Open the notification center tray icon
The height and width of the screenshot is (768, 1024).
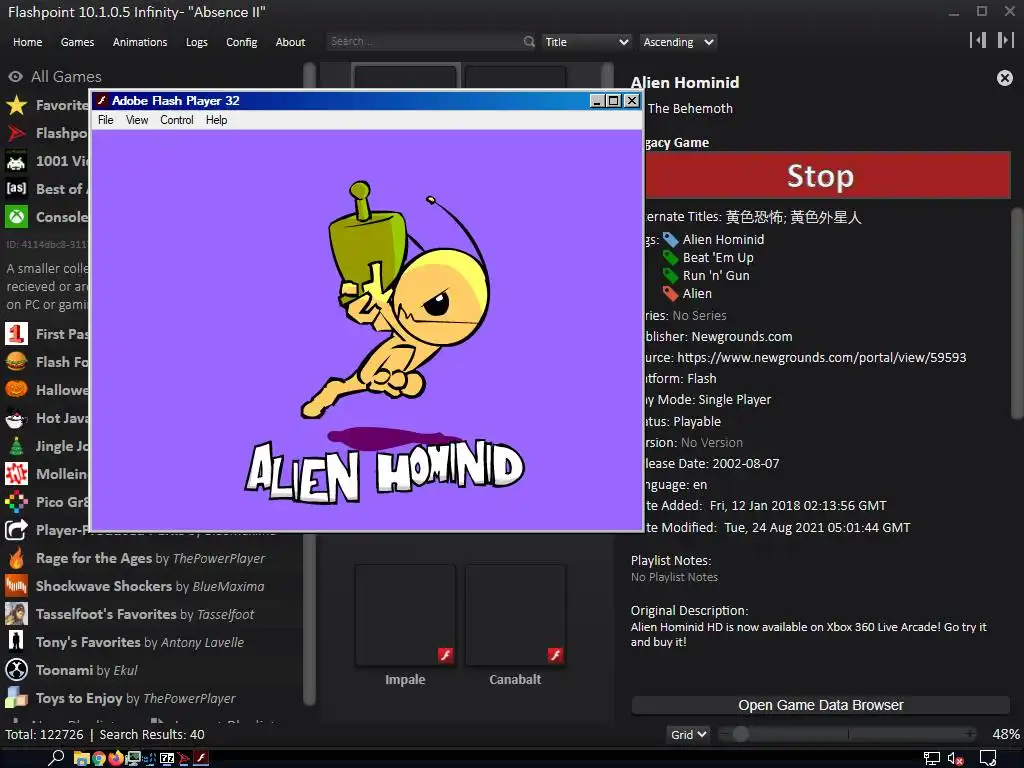pos(988,758)
